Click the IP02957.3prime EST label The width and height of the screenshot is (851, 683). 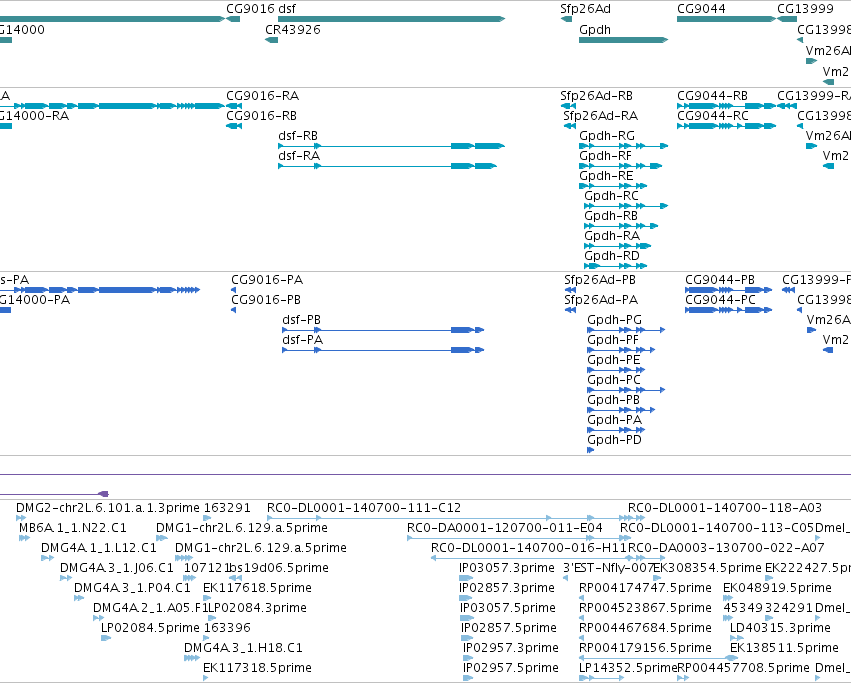[x=511, y=648]
